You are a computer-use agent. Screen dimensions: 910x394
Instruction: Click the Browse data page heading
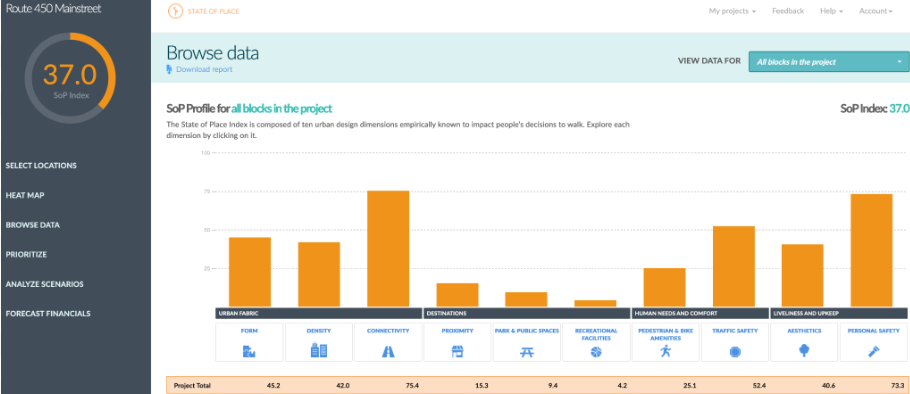coord(212,53)
